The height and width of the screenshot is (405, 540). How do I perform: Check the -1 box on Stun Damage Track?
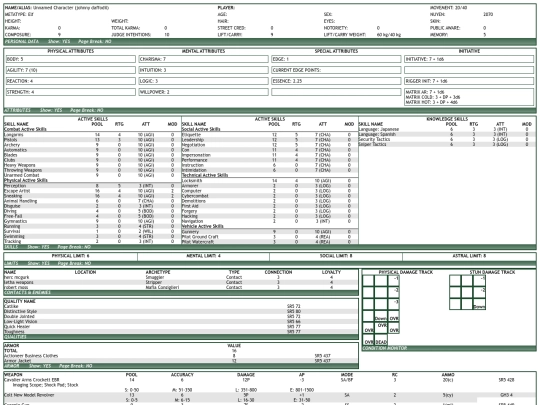click(479, 281)
